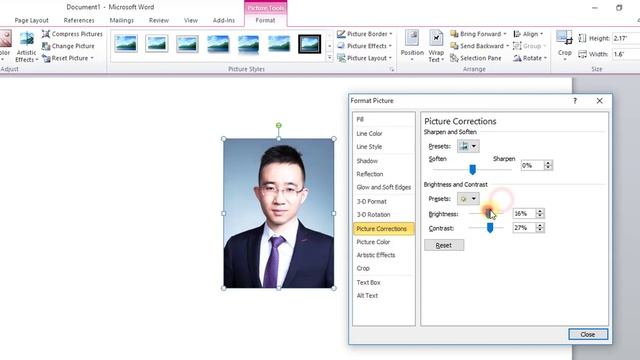Click the Width input field
Viewport: 640px width, 360px height.
[x=626, y=54]
